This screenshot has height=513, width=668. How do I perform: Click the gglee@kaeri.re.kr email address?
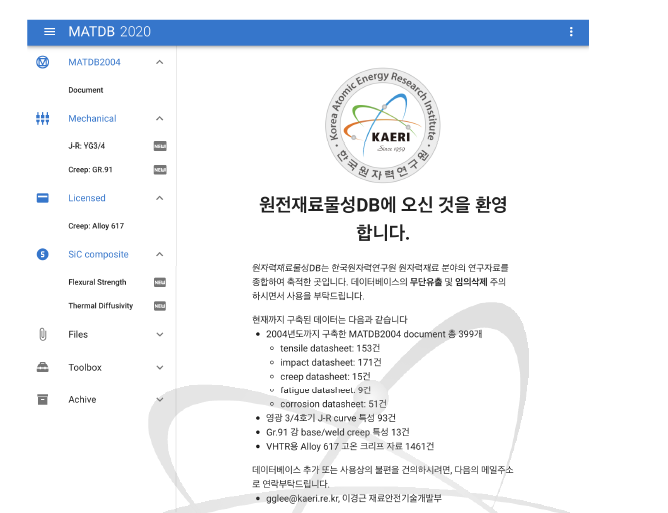[x=302, y=498]
